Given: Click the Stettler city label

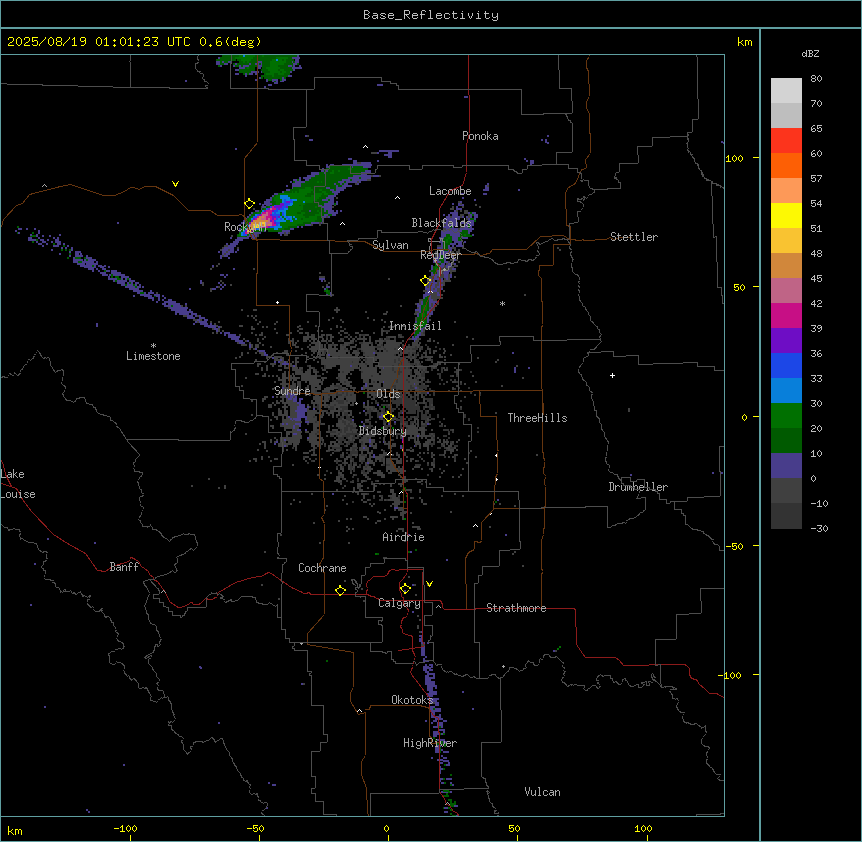Looking at the screenshot, I should pos(633,237).
